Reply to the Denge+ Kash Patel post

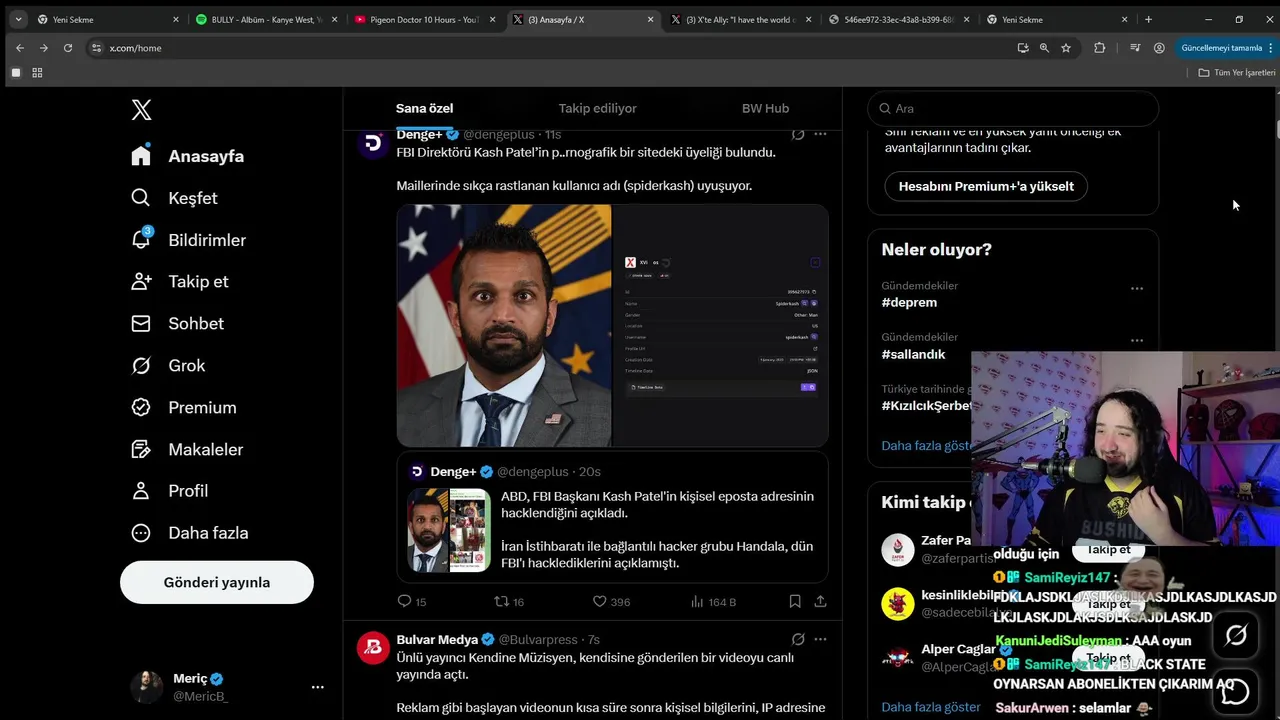click(x=404, y=601)
